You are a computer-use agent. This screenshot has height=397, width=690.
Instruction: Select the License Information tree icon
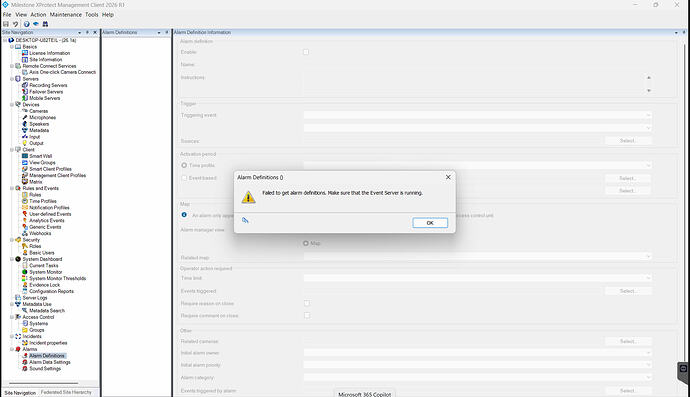click(x=25, y=53)
